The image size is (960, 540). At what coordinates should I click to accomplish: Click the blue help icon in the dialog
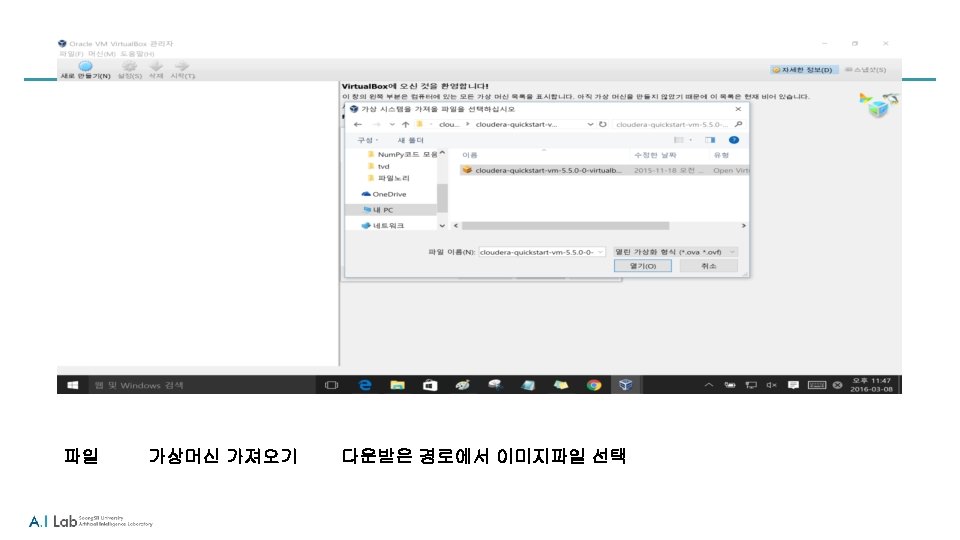point(733,140)
